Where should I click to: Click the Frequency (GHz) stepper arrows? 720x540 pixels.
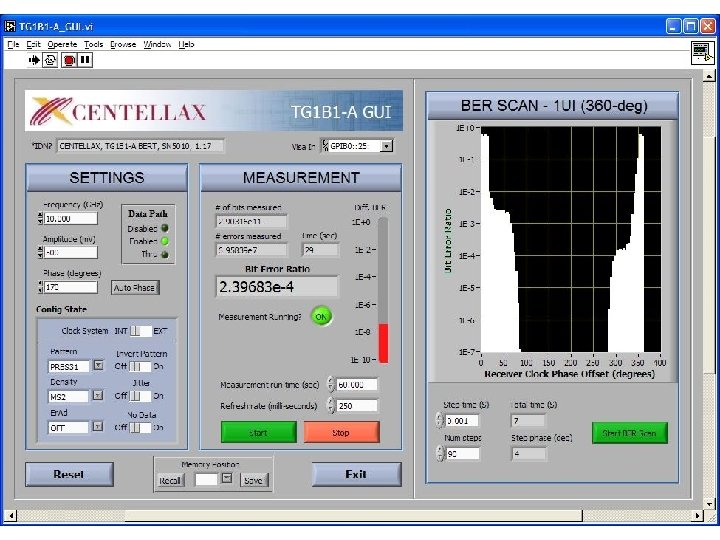point(40,218)
